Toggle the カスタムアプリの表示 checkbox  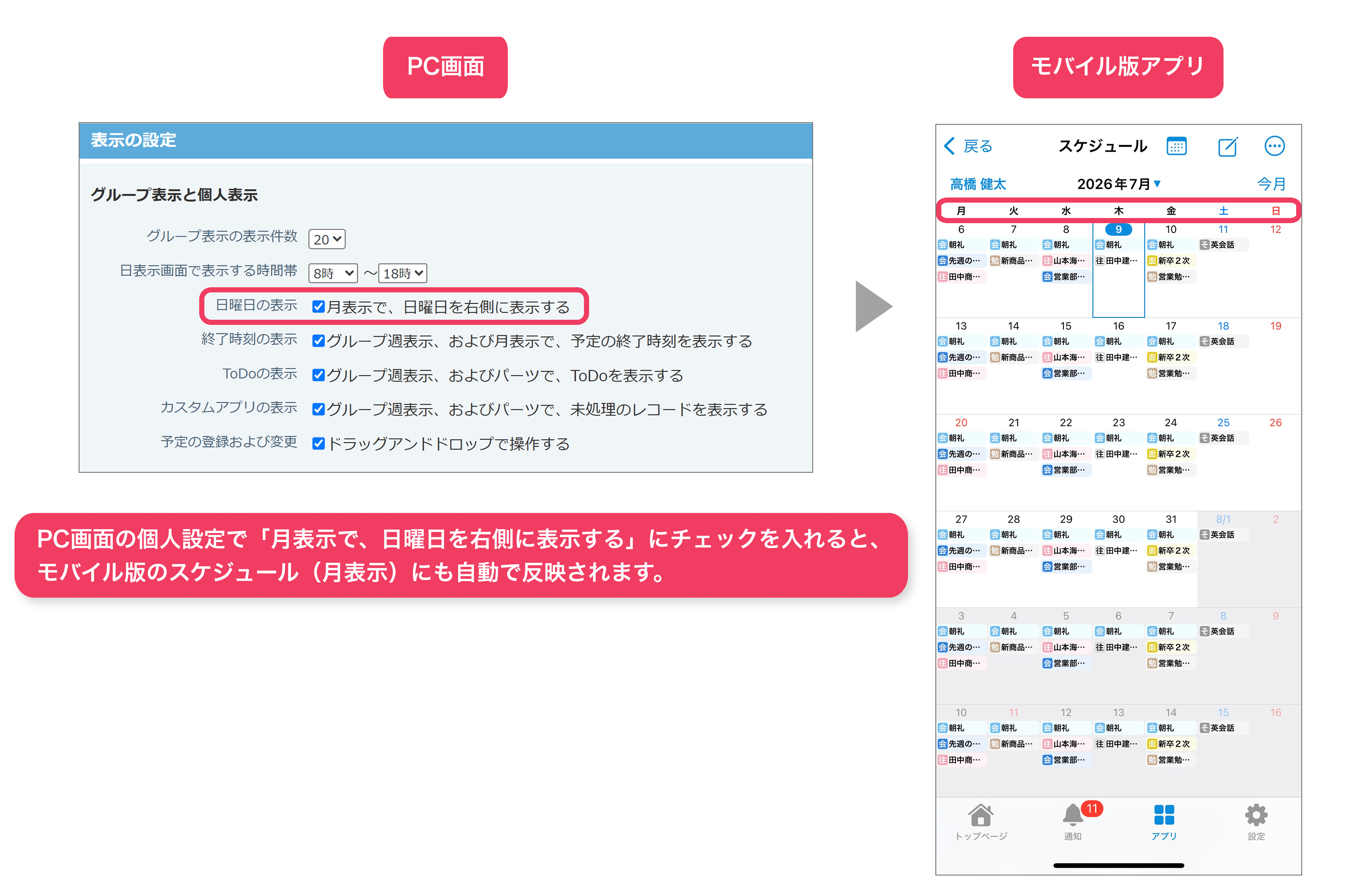318,409
